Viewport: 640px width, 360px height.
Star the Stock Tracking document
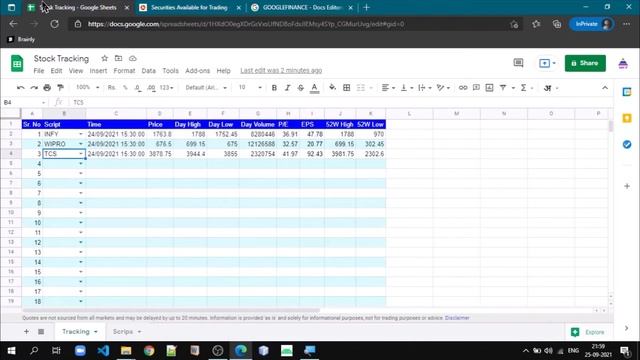(104, 58)
